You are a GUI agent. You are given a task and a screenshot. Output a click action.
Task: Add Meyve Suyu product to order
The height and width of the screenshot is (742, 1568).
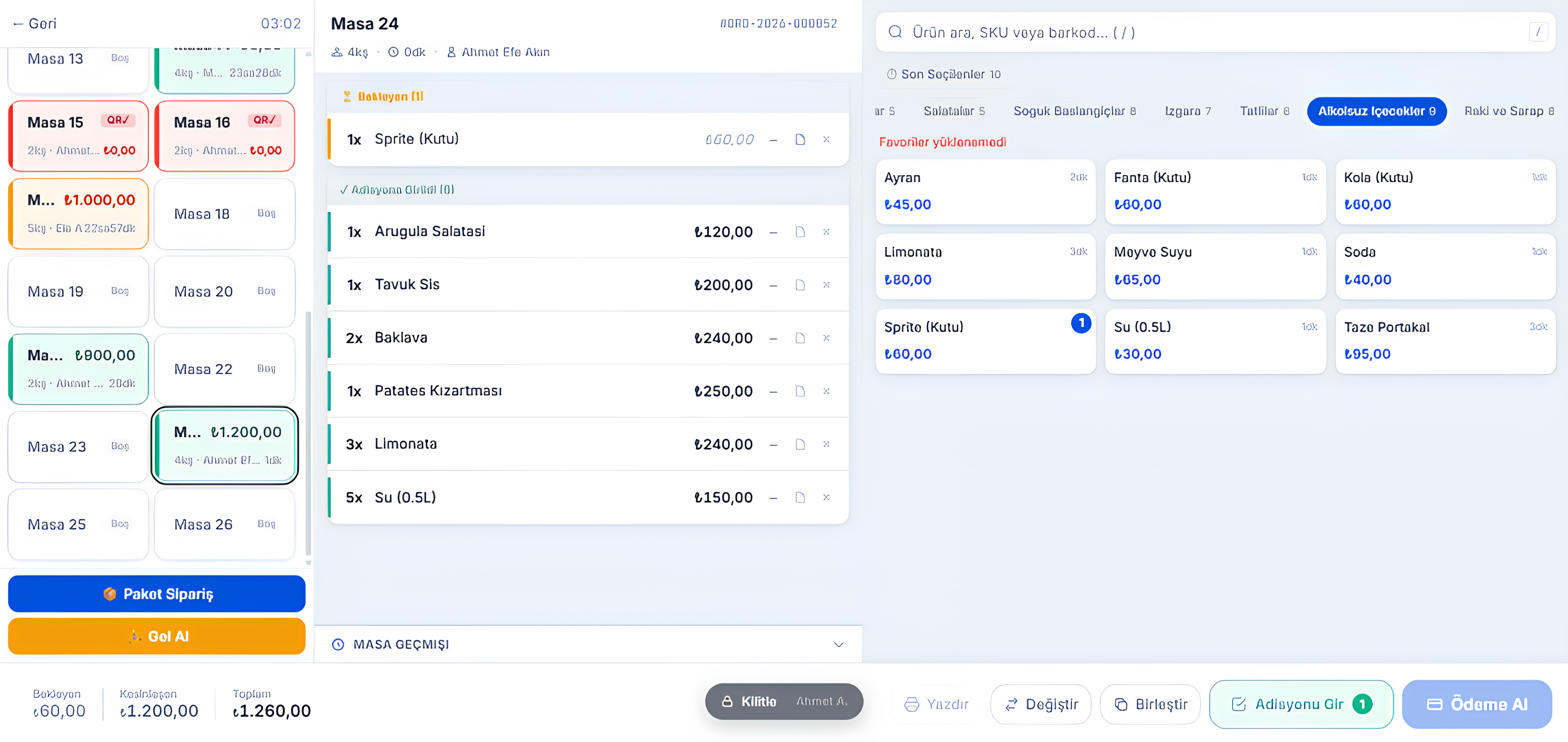(x=1216, y=267)
